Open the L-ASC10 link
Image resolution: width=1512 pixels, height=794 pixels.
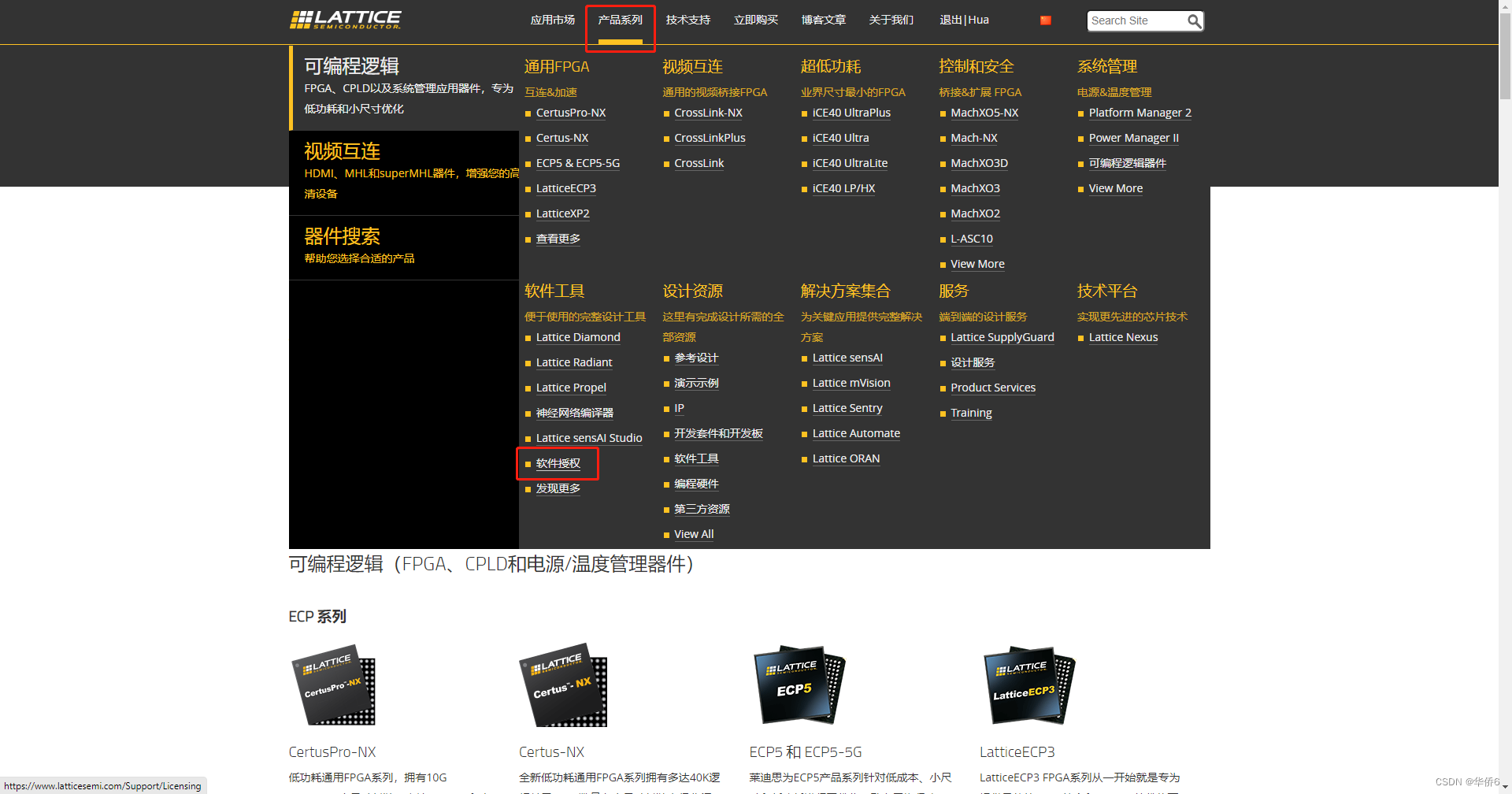click(x=972, y=239)
